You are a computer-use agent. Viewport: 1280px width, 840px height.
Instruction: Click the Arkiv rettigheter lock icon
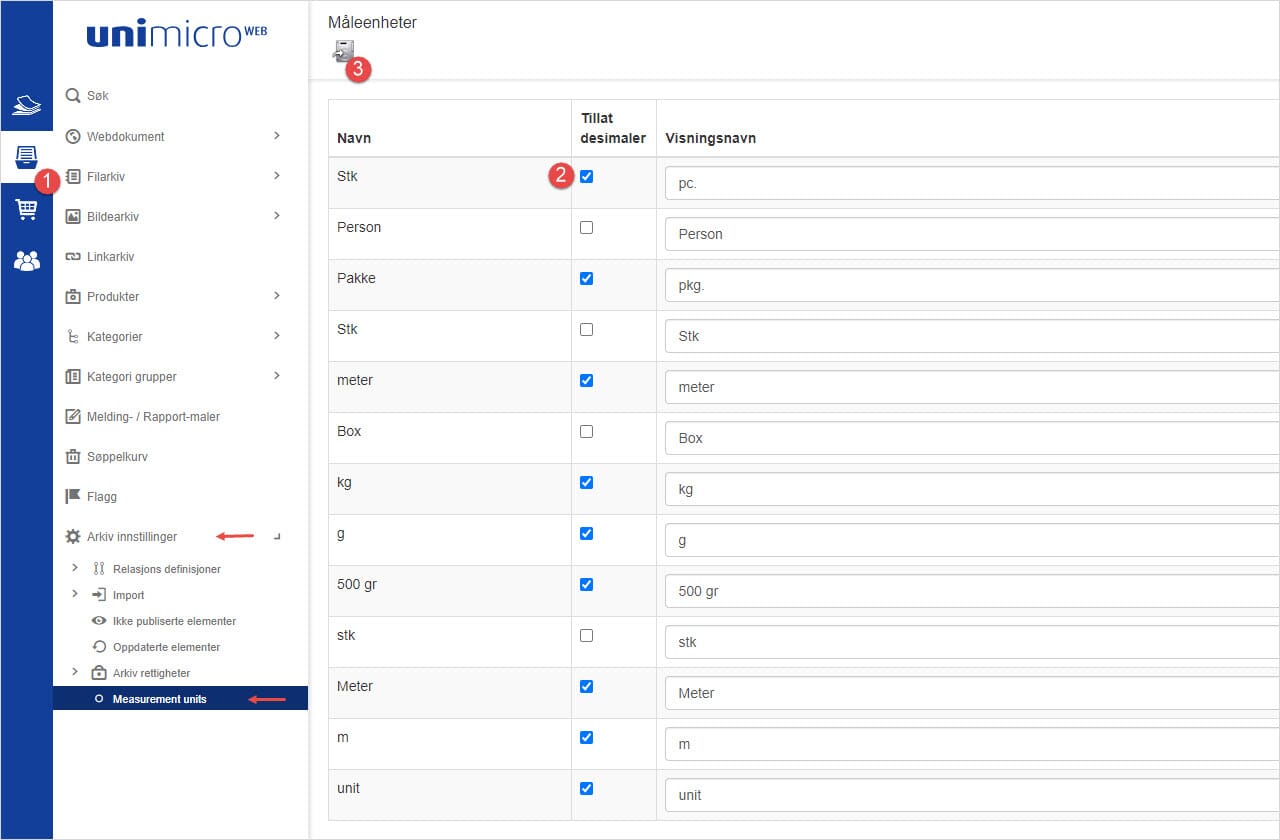point(98,673)
